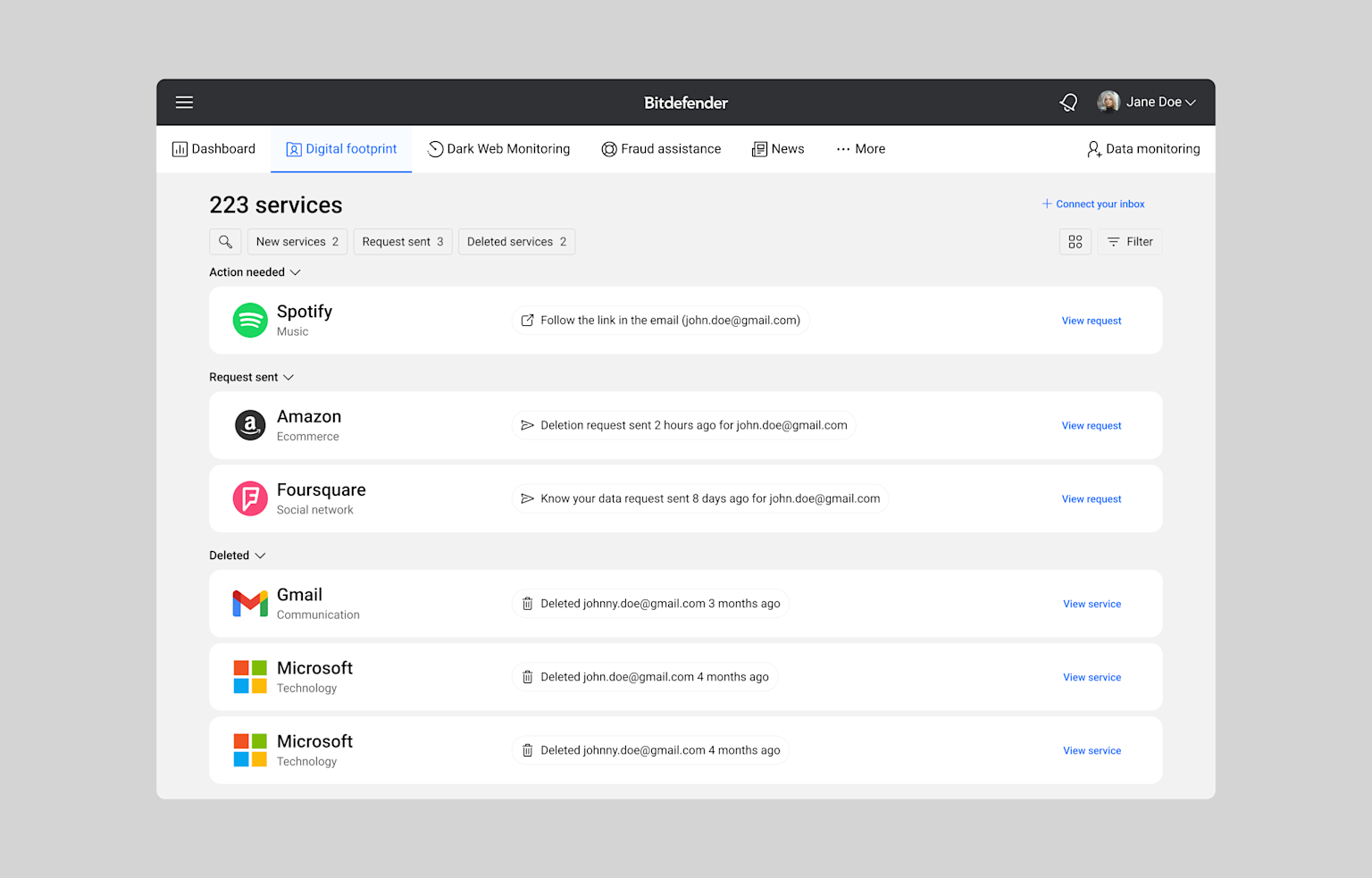Open the Fraud assistance tab

[661, 149]
